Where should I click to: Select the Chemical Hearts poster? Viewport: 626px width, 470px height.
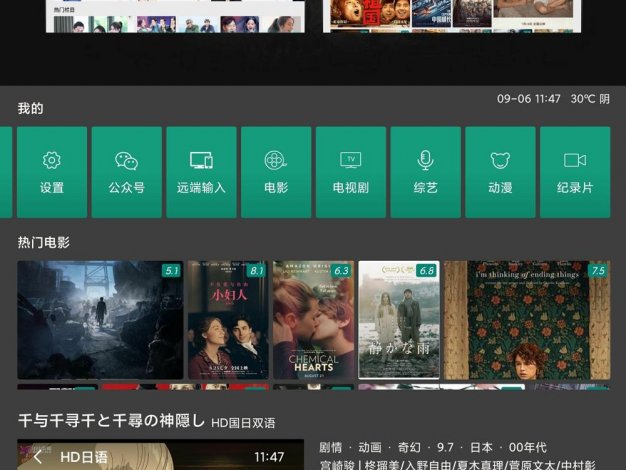[x=313, y=320]
